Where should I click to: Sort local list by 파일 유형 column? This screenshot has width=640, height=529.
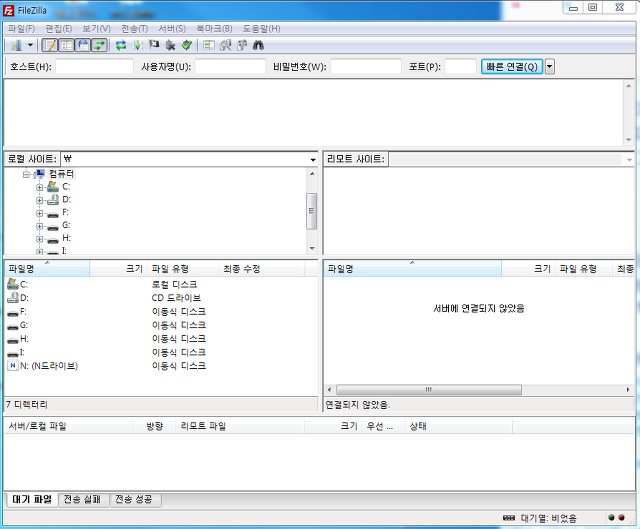183,269
